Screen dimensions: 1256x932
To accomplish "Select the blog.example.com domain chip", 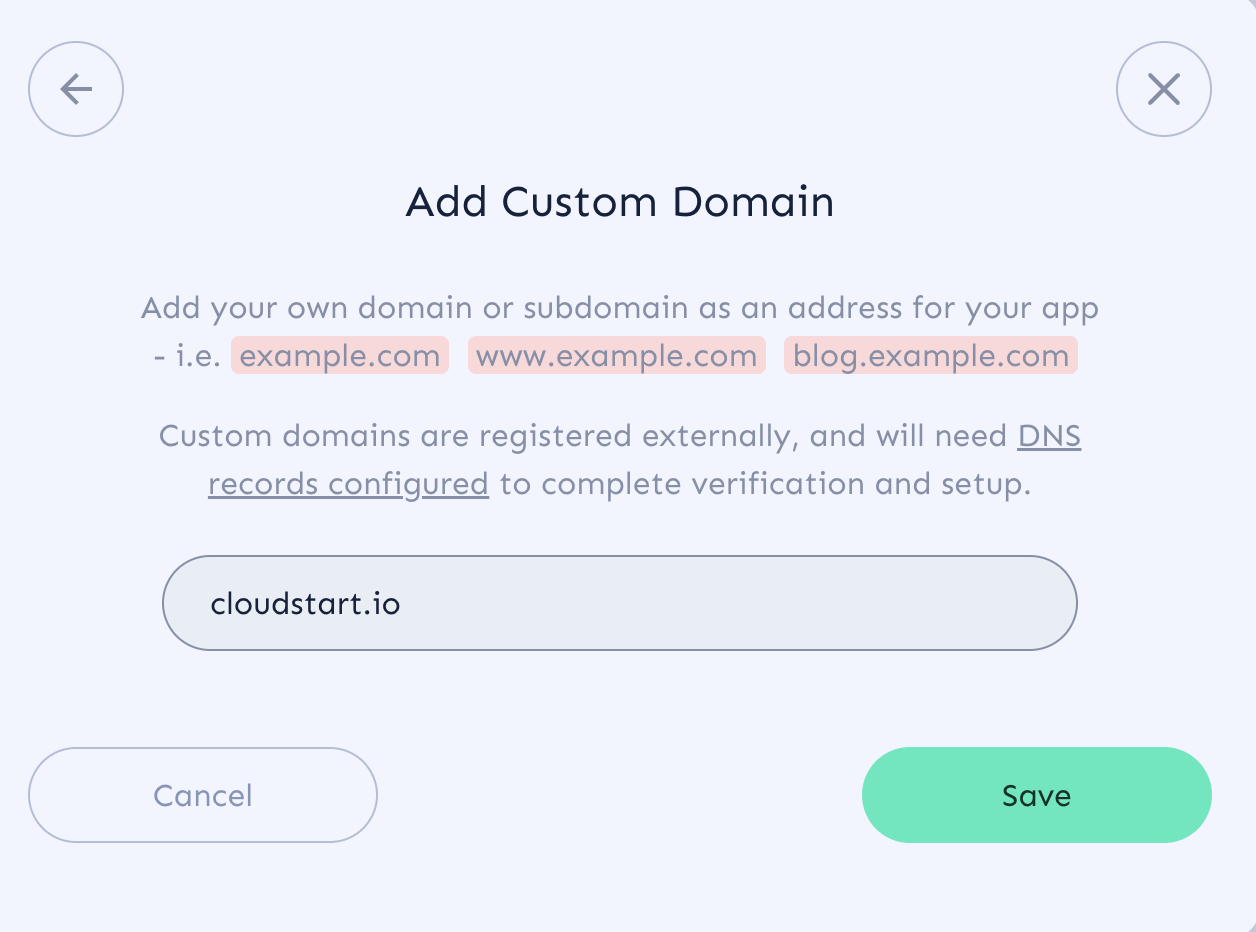I will tap(929, 355).
